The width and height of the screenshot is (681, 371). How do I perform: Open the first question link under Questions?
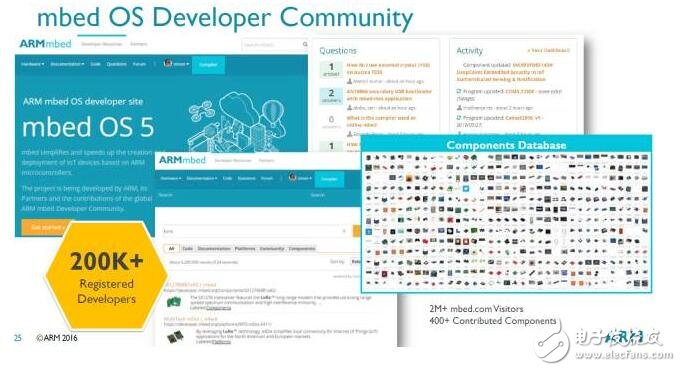388,68
